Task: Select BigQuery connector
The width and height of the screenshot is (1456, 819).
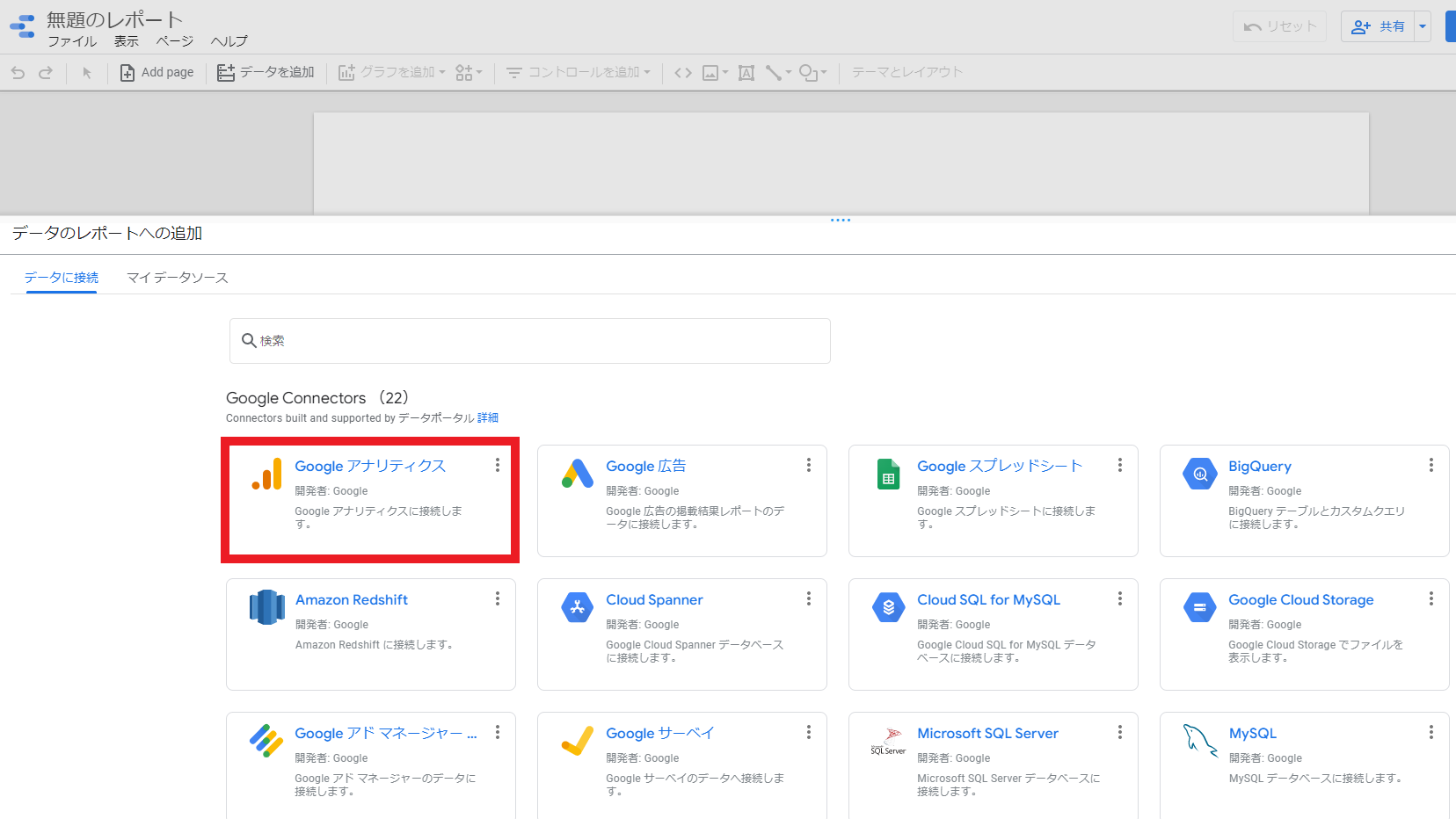Action: tap(1305, 500)
